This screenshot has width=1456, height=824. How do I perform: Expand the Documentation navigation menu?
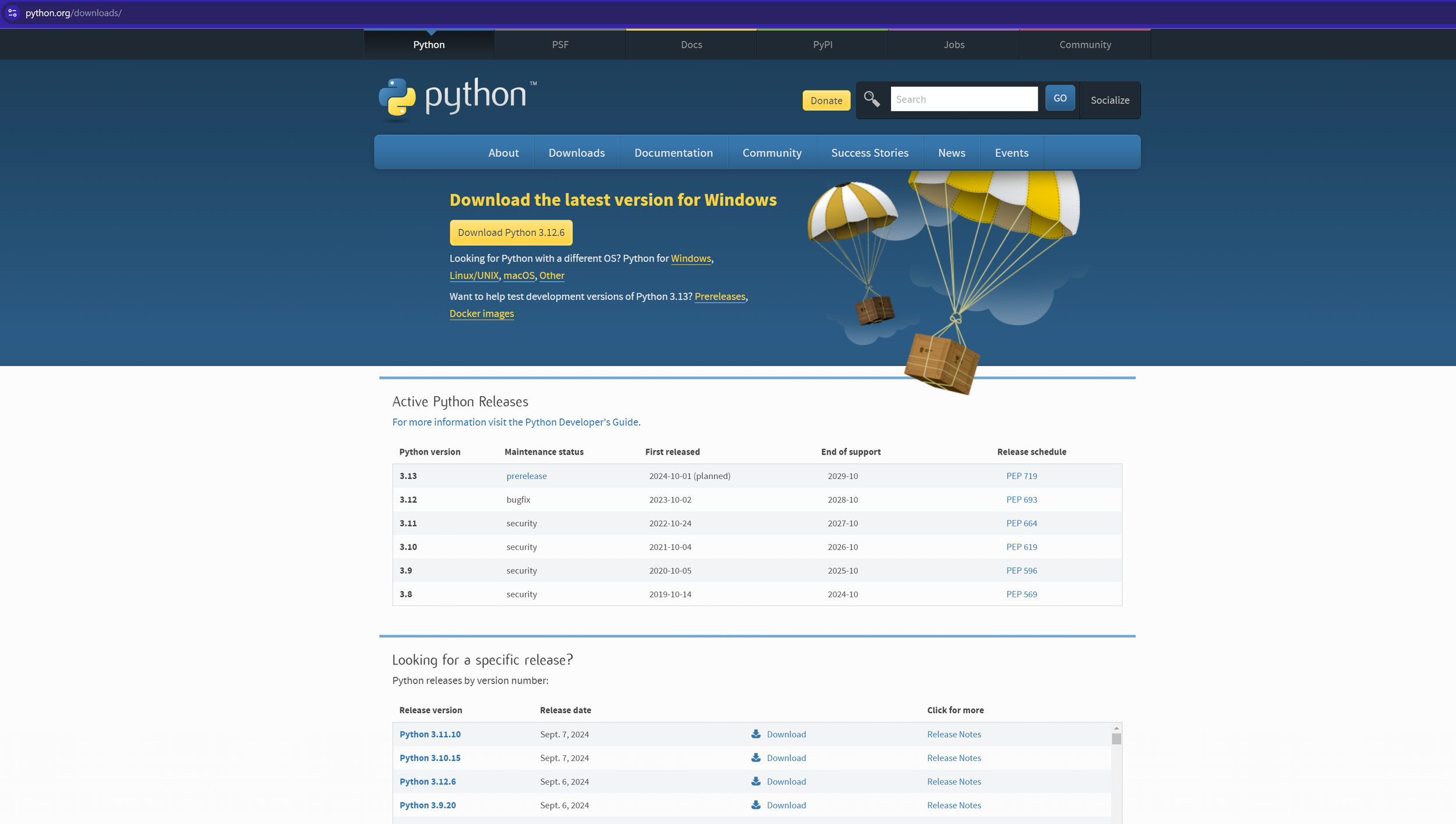click(x=673, y=153)
